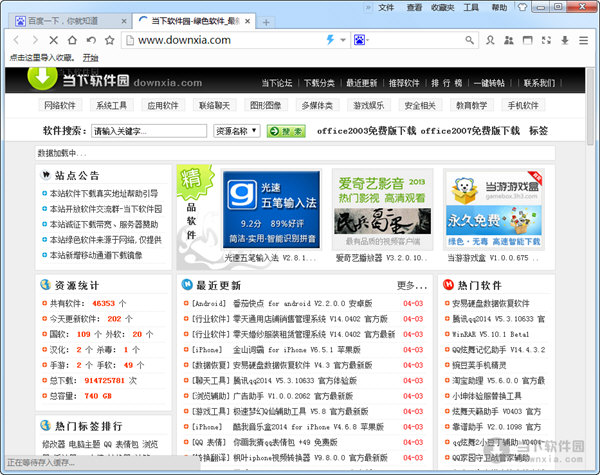Open 本站新增移动通道下载镜像 announcement
600x475 pixels.
tap(96, 255)
